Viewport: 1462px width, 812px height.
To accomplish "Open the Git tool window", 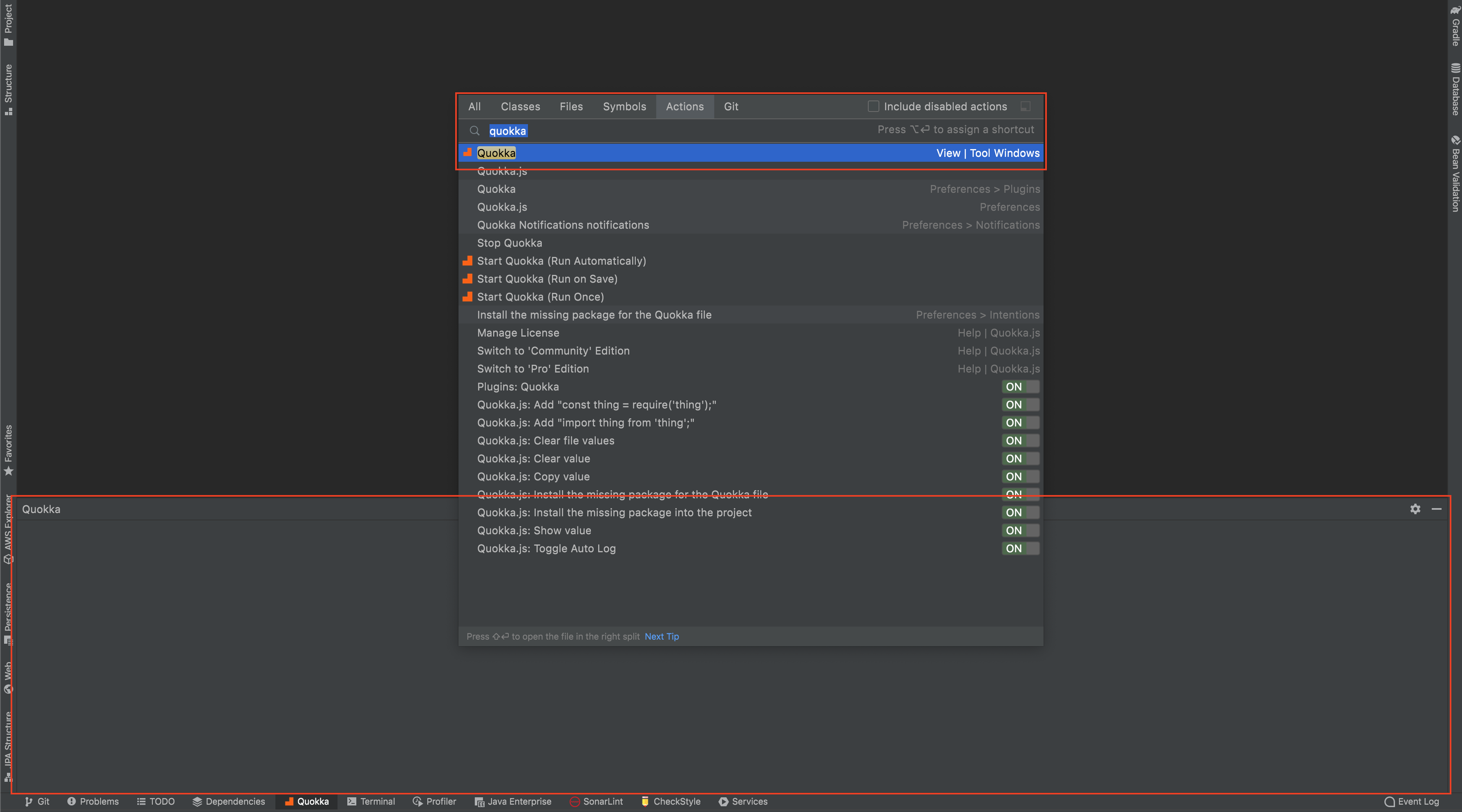I will click(37, 801).
